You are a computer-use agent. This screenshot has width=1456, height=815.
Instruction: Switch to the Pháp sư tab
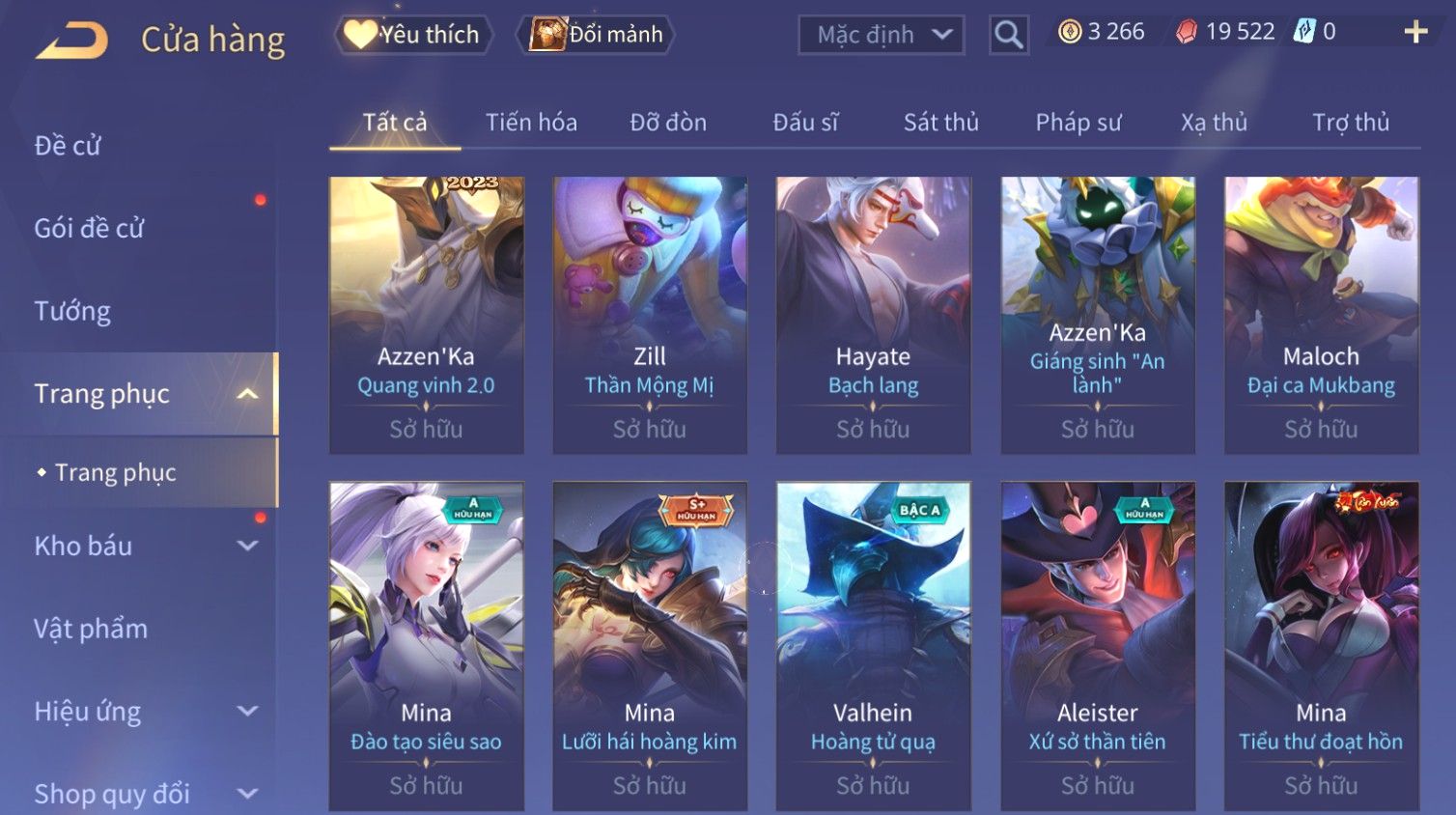coord(1078,123)
